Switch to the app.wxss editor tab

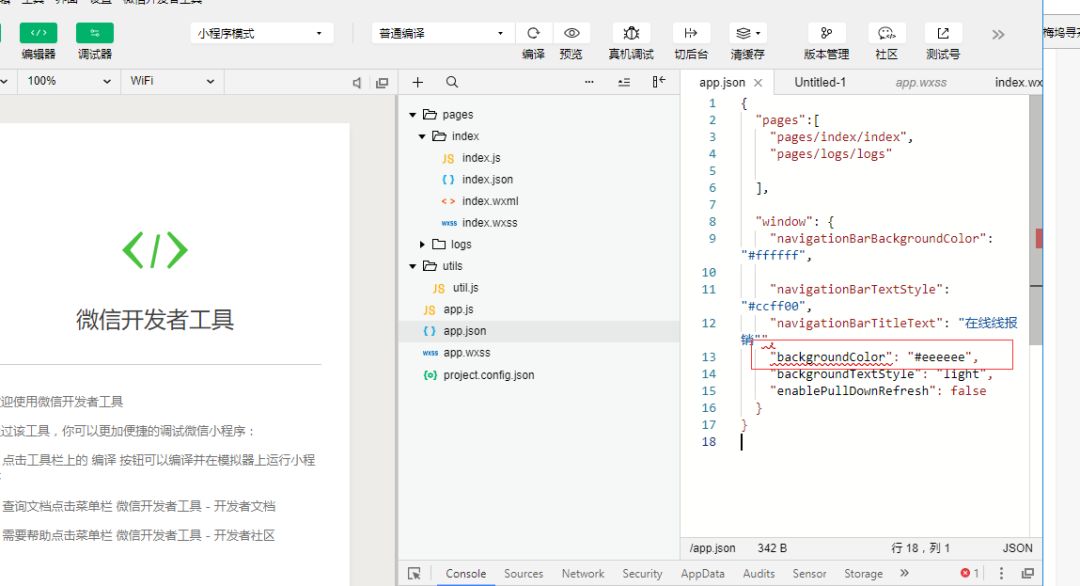[921, 83]
